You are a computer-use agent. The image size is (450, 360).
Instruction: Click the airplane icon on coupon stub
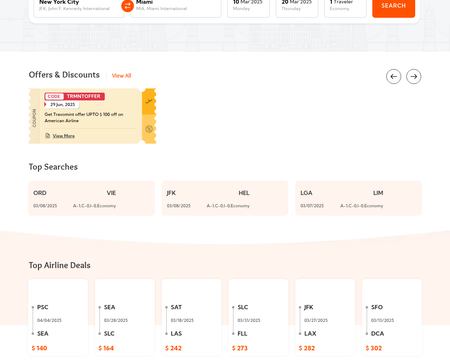[x=149, y=101]
